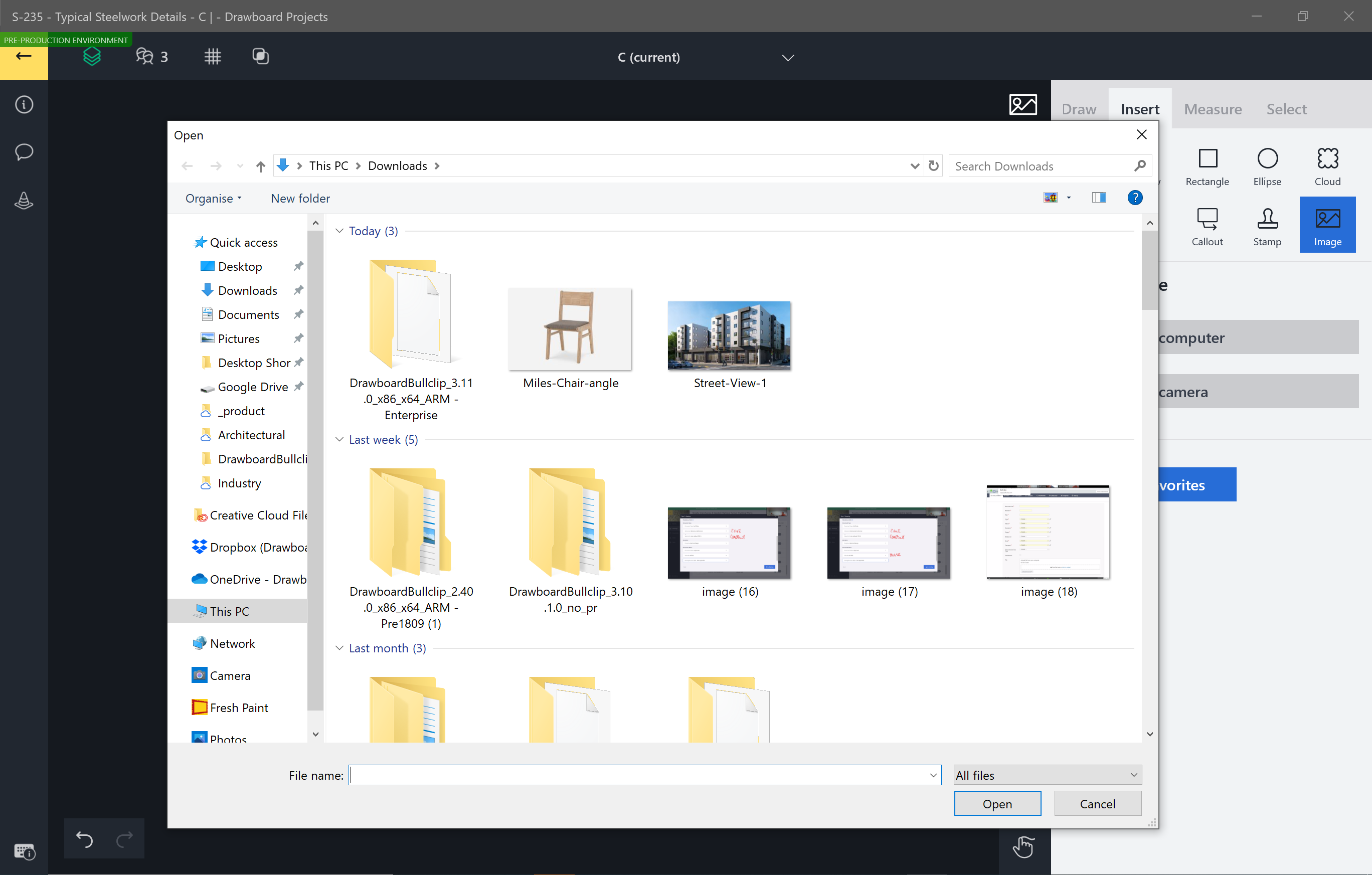Select the Cloud shape tool
Screen dimensions: 1372x875
[x=1327, y=165]
